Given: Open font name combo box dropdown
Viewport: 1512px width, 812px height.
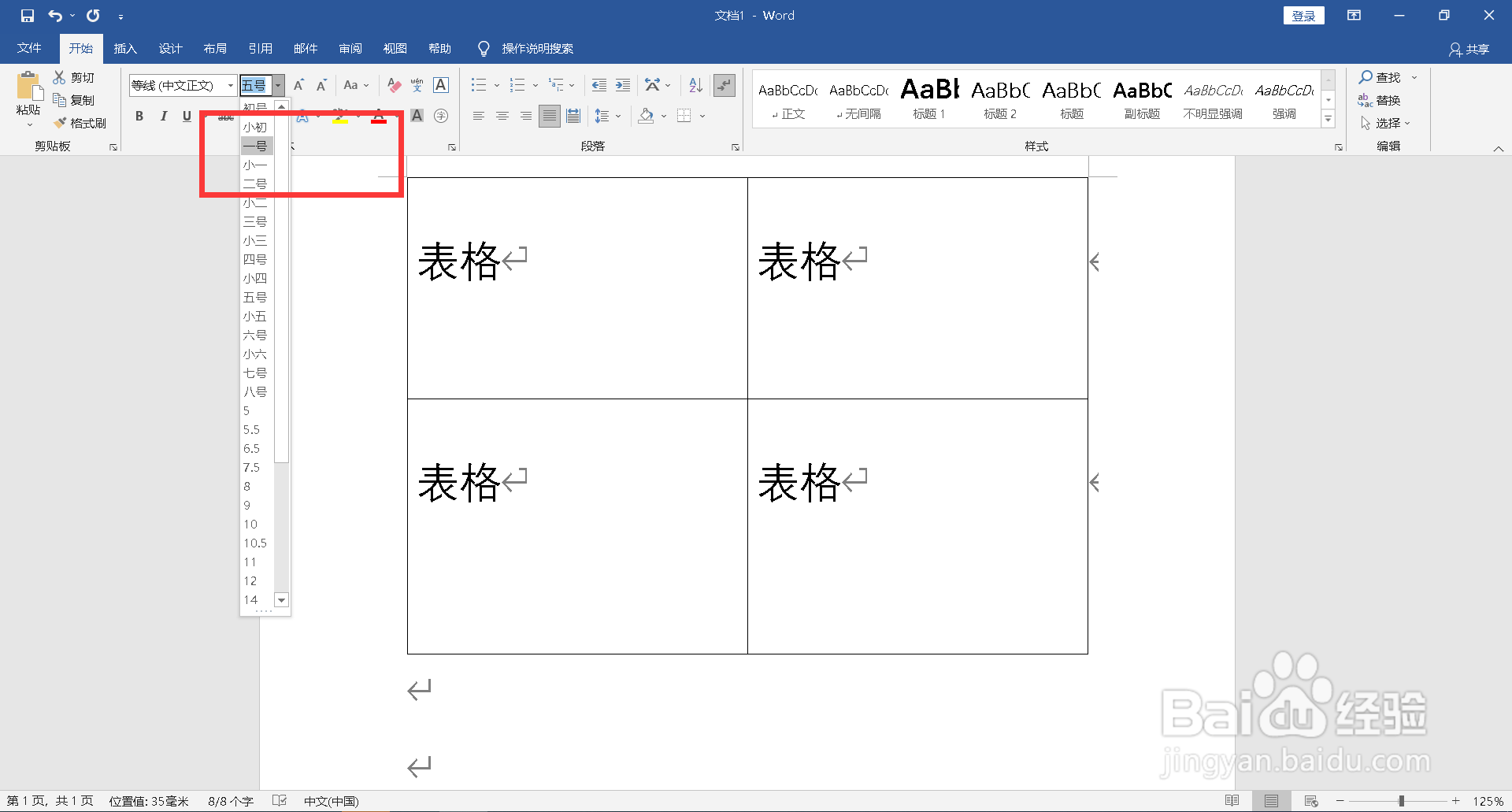Looking at the screenshot, I should tap(231, 85).
